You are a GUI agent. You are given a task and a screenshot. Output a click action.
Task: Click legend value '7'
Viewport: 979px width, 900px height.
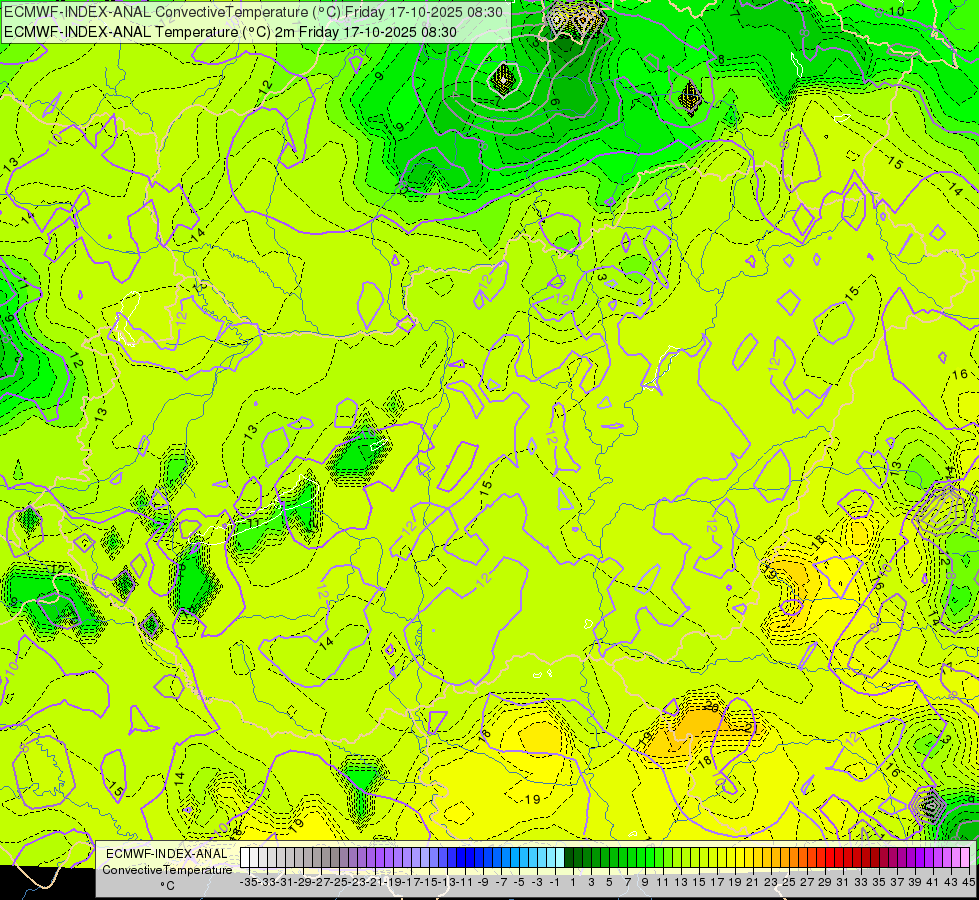pyautogui.click(x=627, y=883)
